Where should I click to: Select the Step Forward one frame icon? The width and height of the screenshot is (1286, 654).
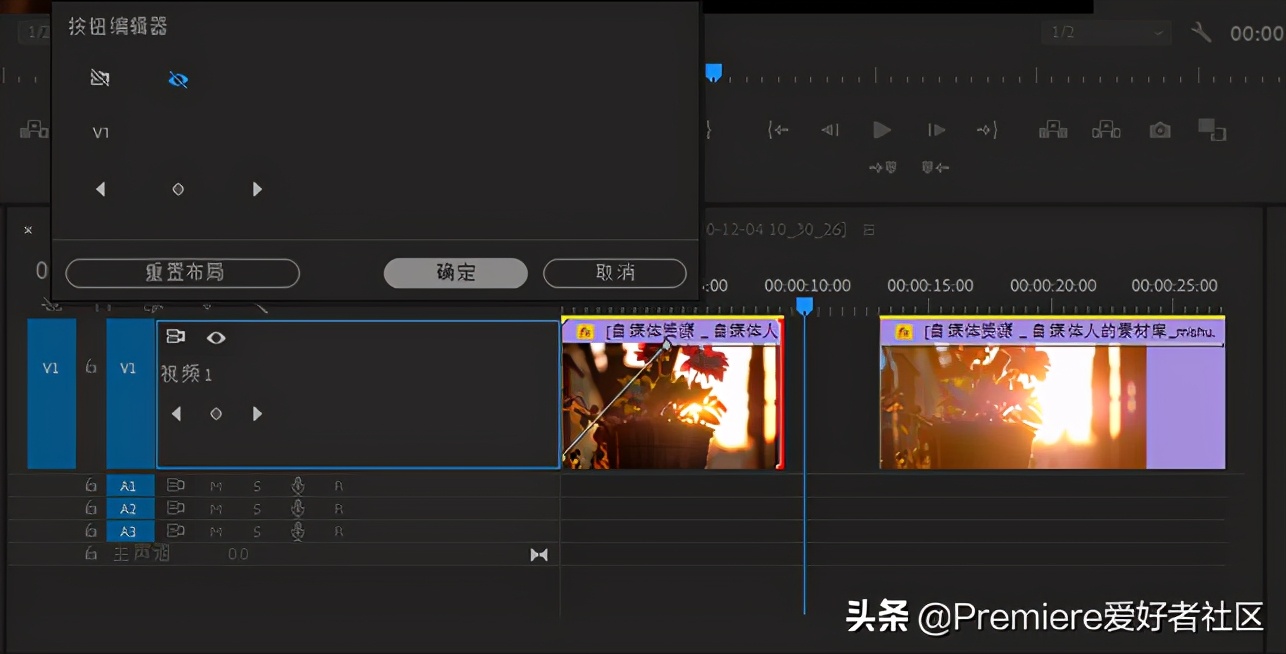(935, 130)
